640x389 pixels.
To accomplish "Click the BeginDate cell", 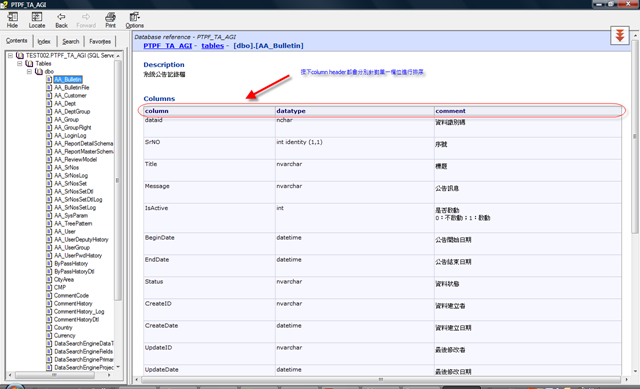I will tap(209, 244).
